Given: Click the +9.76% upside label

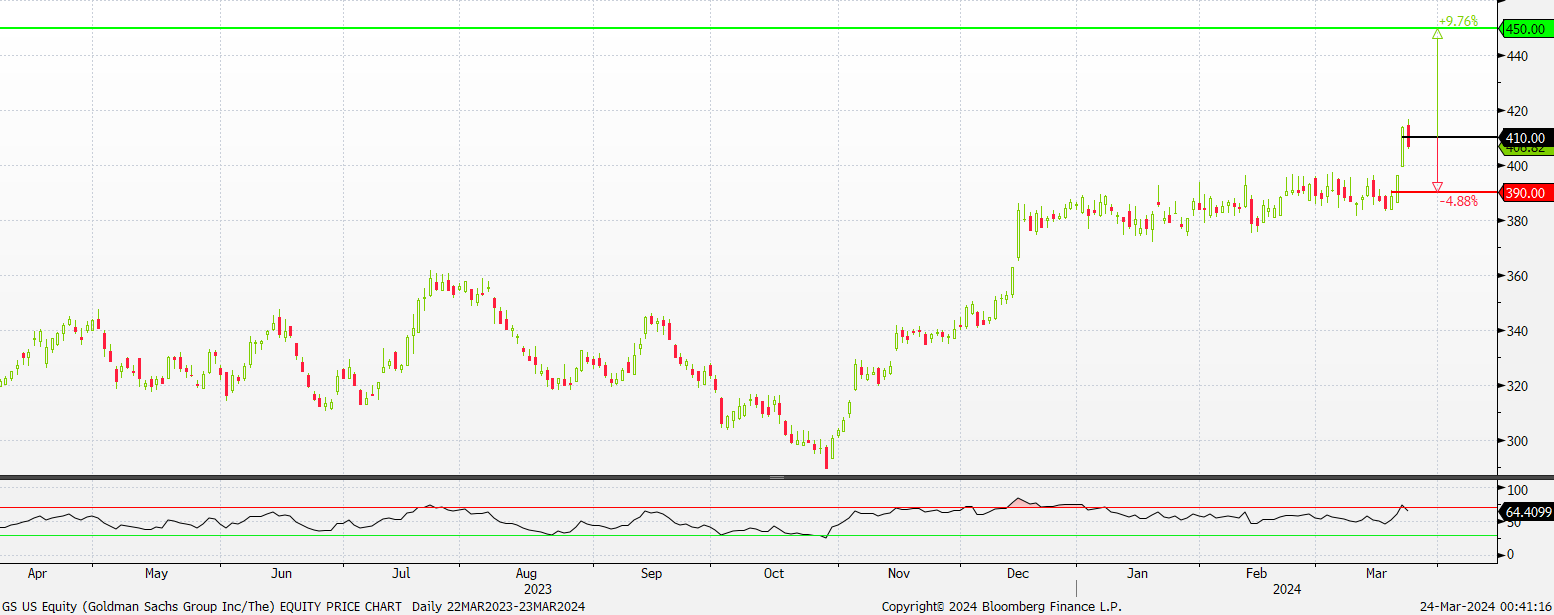Looking at the screenshot, I should point(1458,20).
